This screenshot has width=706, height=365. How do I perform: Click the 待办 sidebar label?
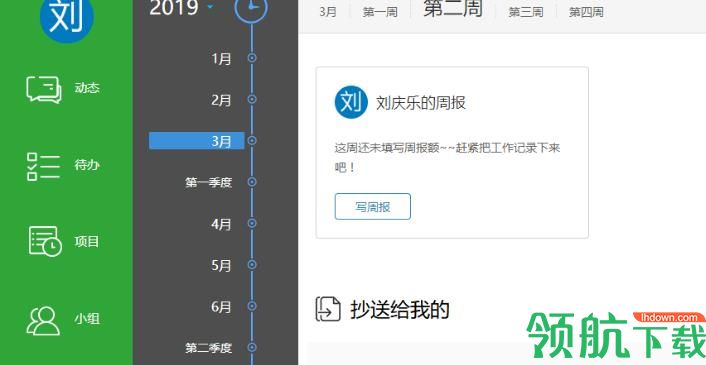click(x=87, y=165)
